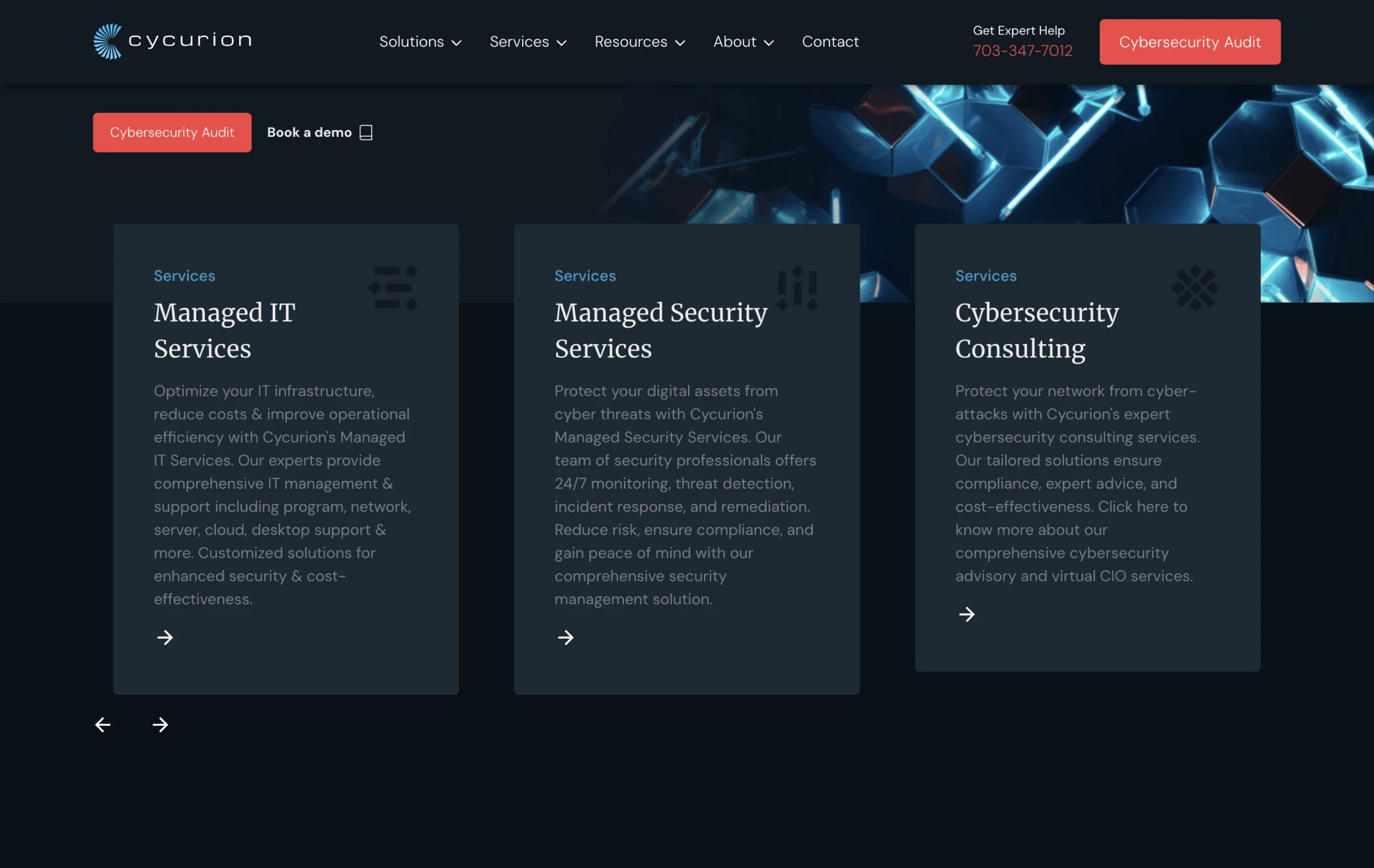
Task: Click the Book a demo link
Action: (x=309, y=132)
